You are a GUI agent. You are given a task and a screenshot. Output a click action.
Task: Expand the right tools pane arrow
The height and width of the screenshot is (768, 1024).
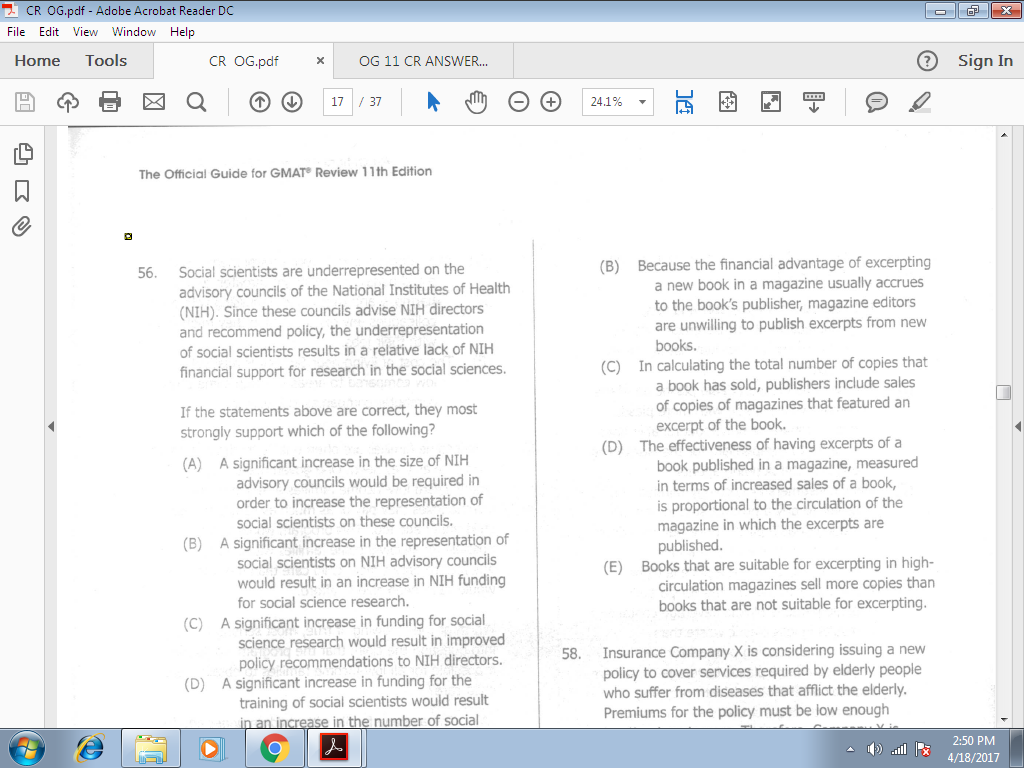coord(1017,426)
